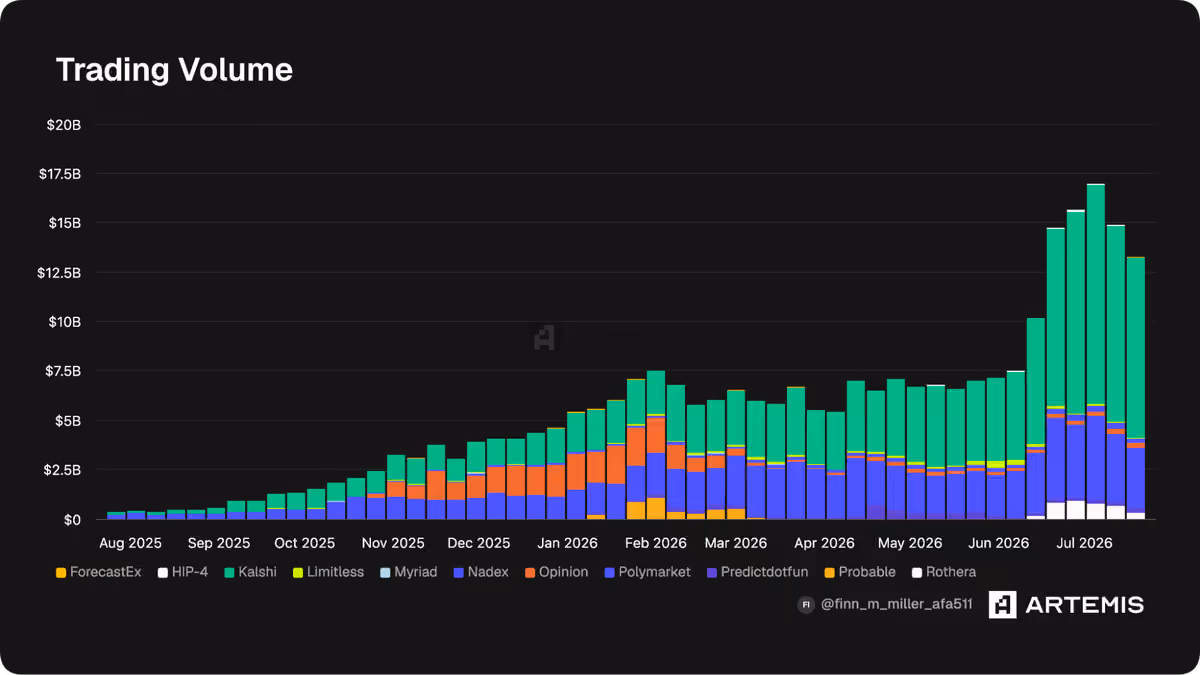Click the Feb 2026 x-axis label
This screenshot has width=1200, height=675.
(656, 543)
